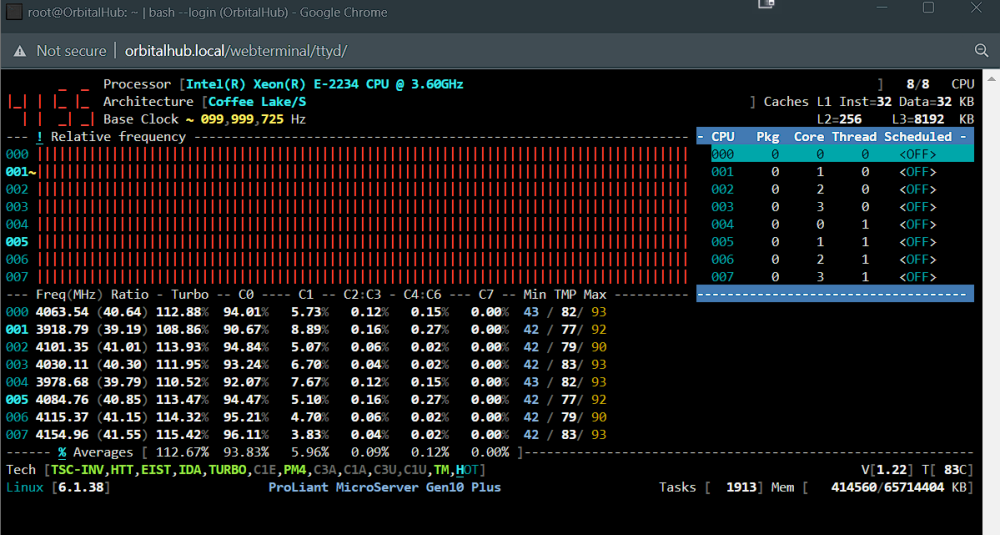The image size is (1000, 535).
Task: Click the HOT technology flag
Action: (x=467, y=470)
